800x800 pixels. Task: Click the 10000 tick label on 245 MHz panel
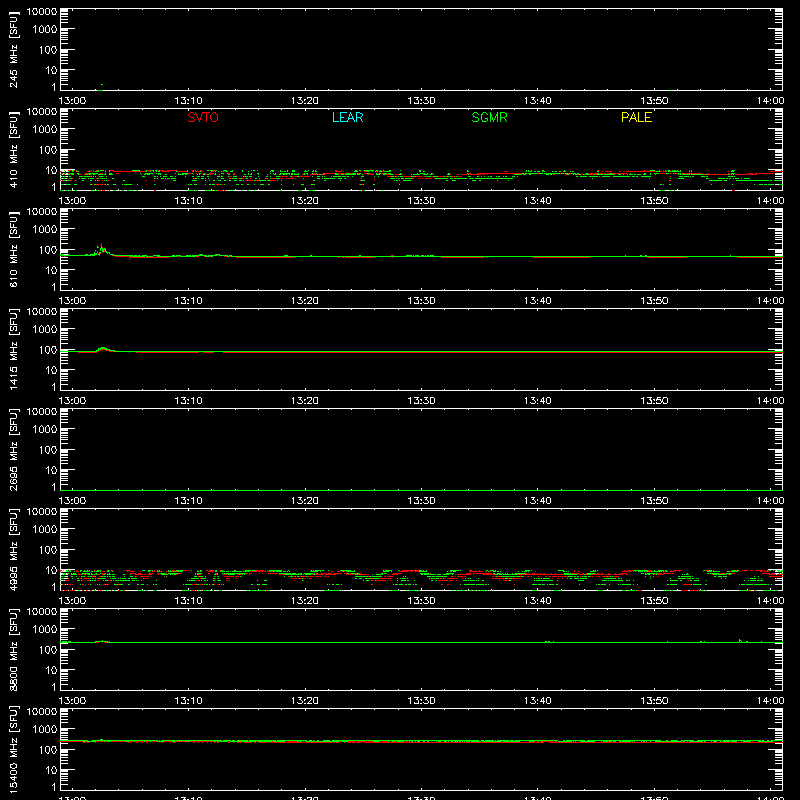point(42,12)
